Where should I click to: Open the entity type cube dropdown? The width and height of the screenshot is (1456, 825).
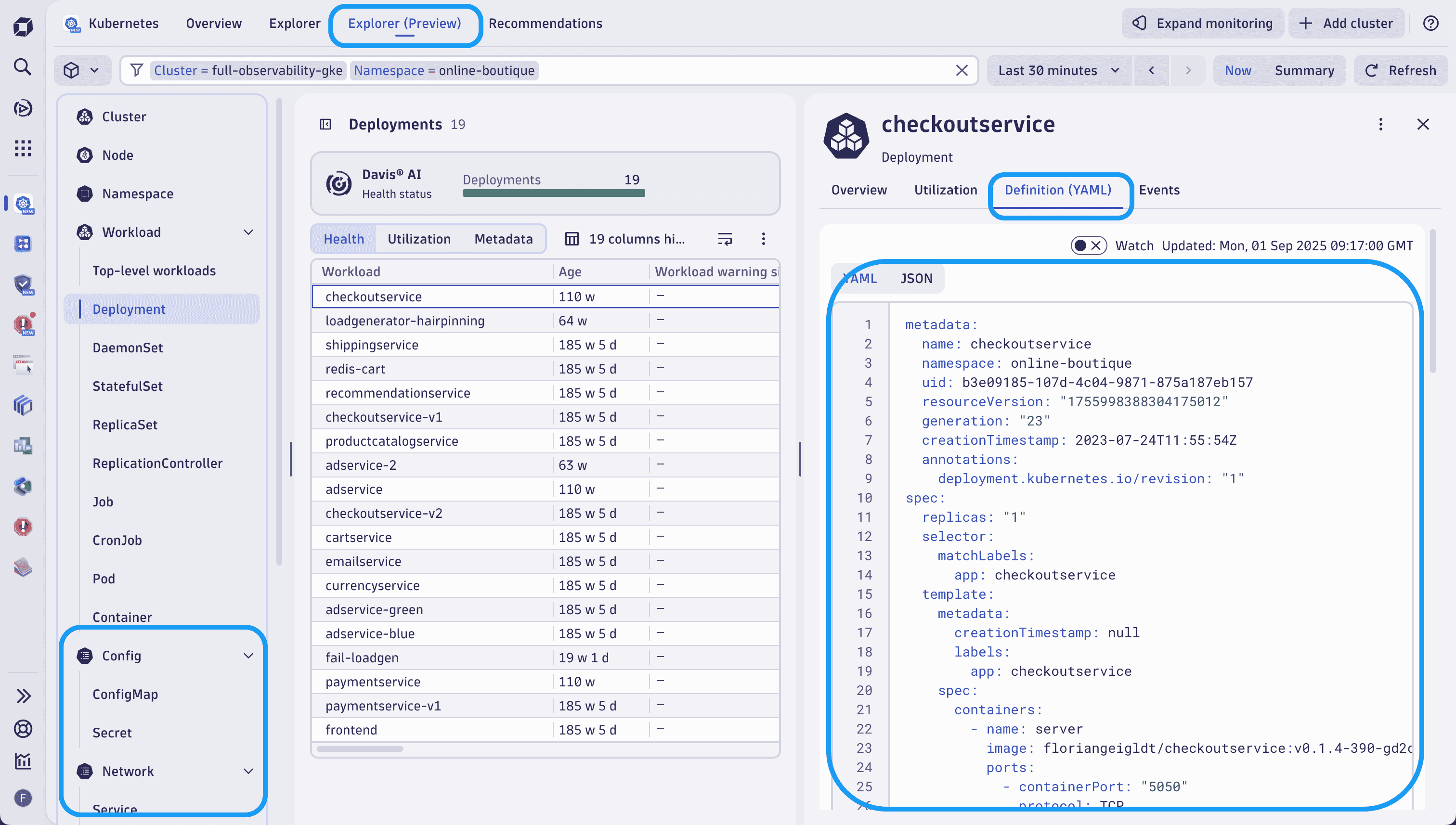point(82,70)
